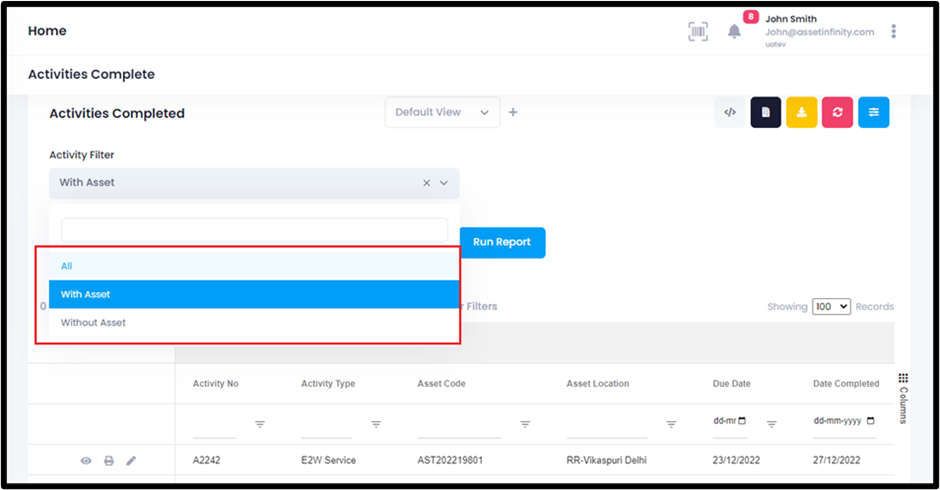Click the Activity No filter input
This screenshot has height=490, width=940.
click(214, 425)
